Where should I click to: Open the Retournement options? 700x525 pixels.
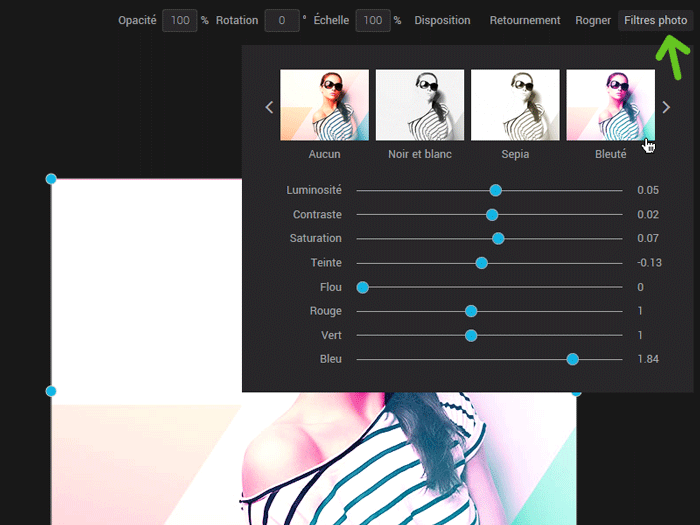click(x=525, y=20)
